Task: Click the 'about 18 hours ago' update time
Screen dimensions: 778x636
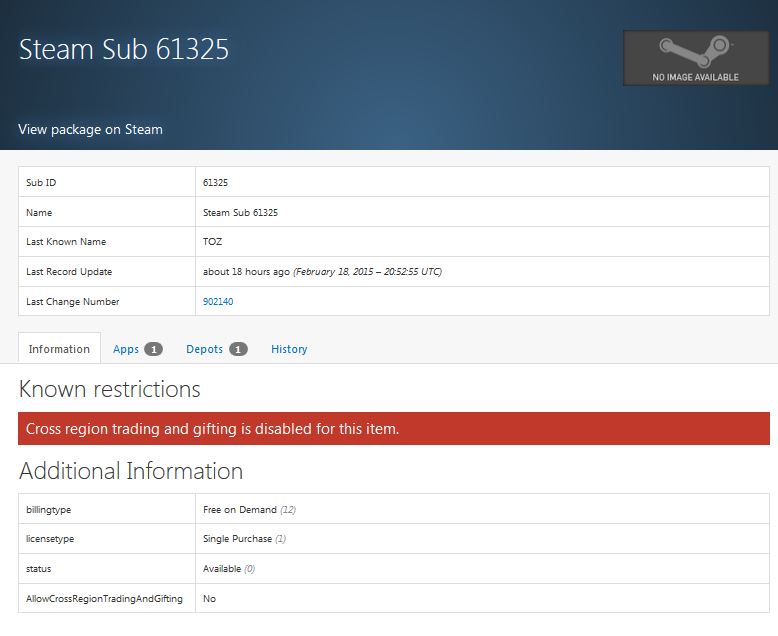Action: pos(246,272)
